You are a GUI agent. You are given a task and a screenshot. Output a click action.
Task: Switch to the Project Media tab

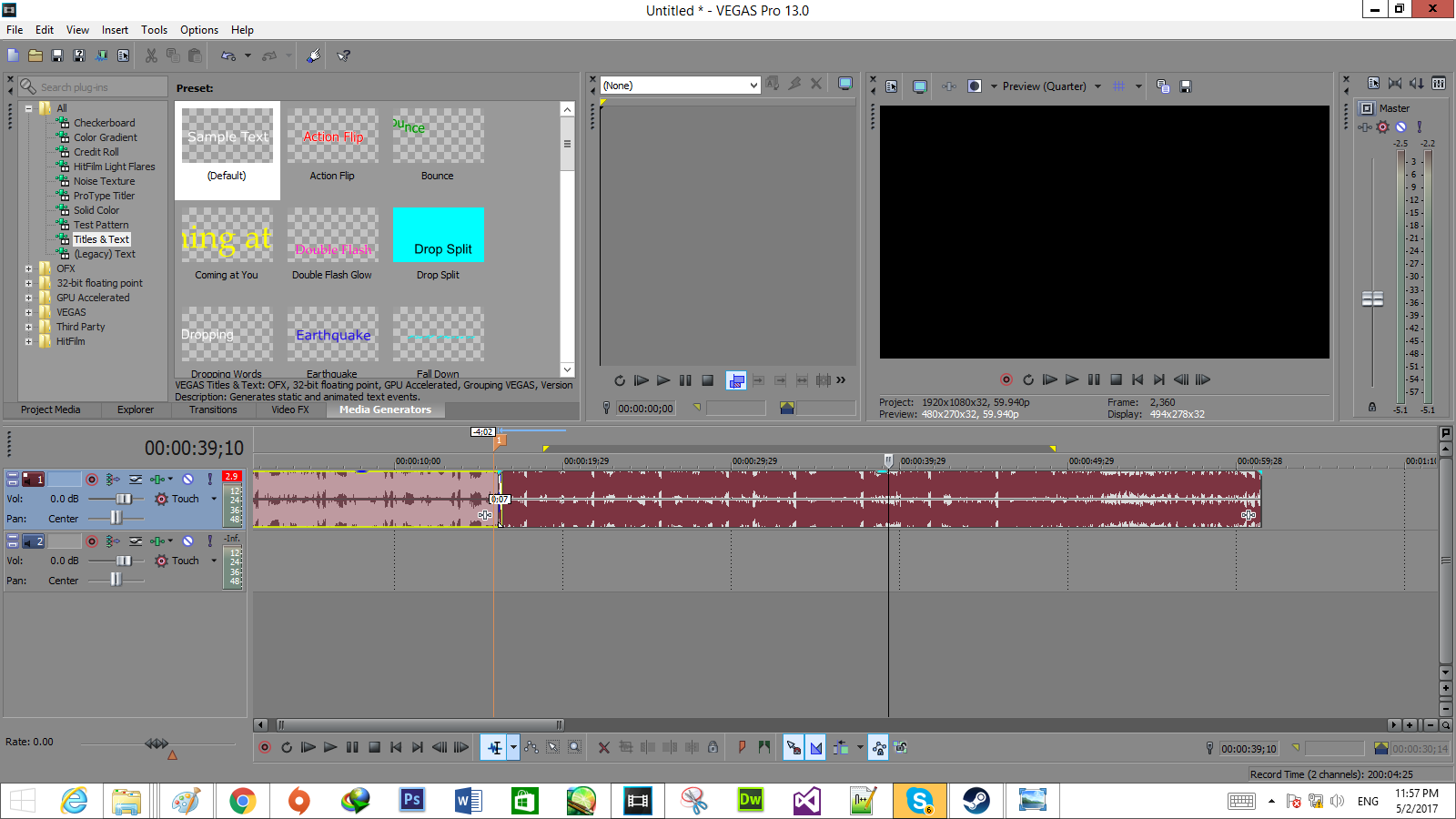point(51,409)
